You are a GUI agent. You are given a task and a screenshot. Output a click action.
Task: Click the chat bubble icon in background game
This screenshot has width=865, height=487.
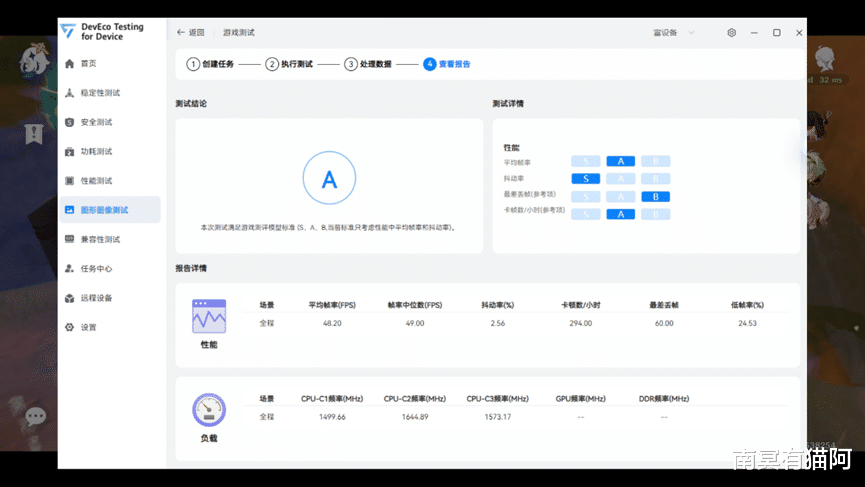pyautogui.click(x=36, y=416)
